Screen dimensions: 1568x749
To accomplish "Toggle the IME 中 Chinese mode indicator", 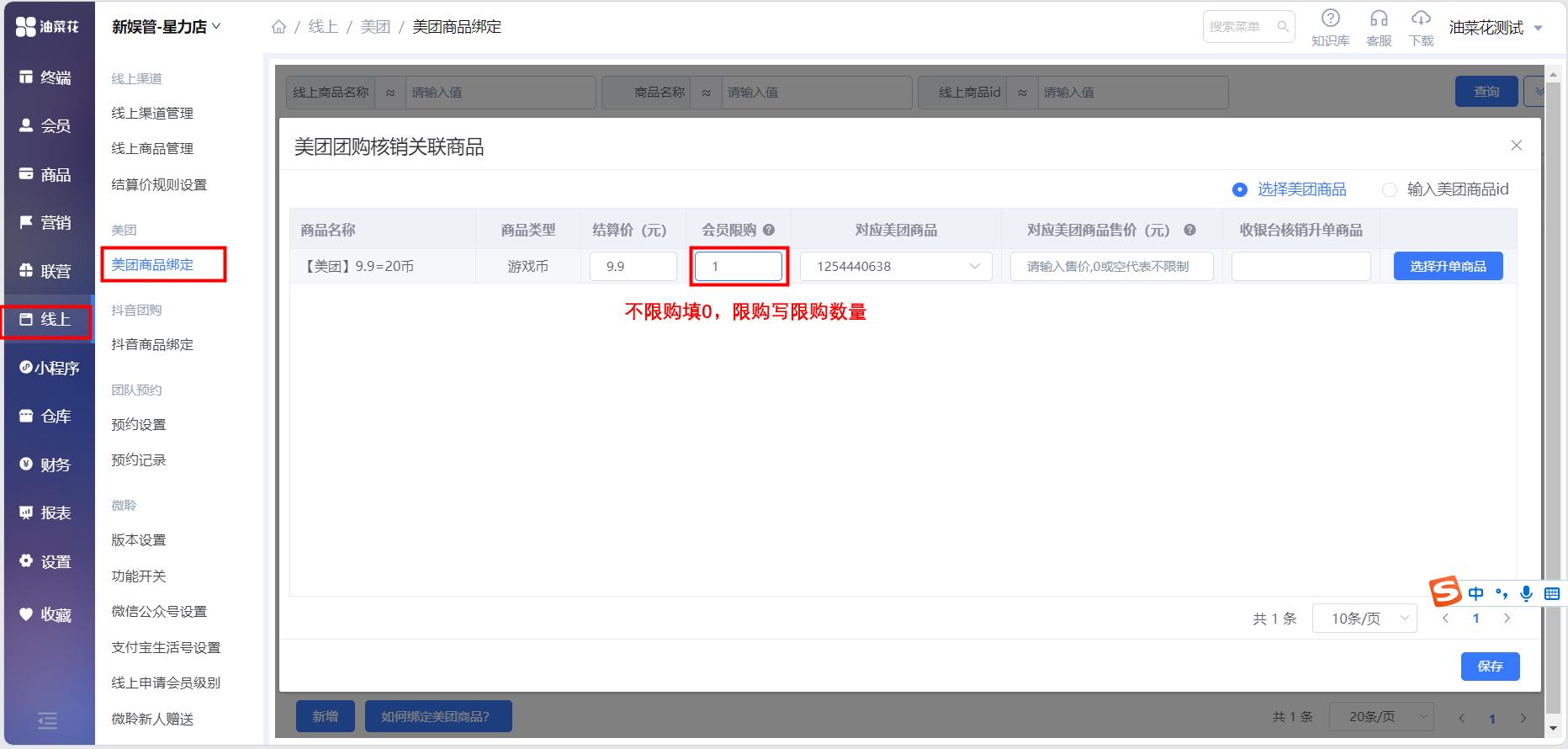I will [x=1475, y=593].
